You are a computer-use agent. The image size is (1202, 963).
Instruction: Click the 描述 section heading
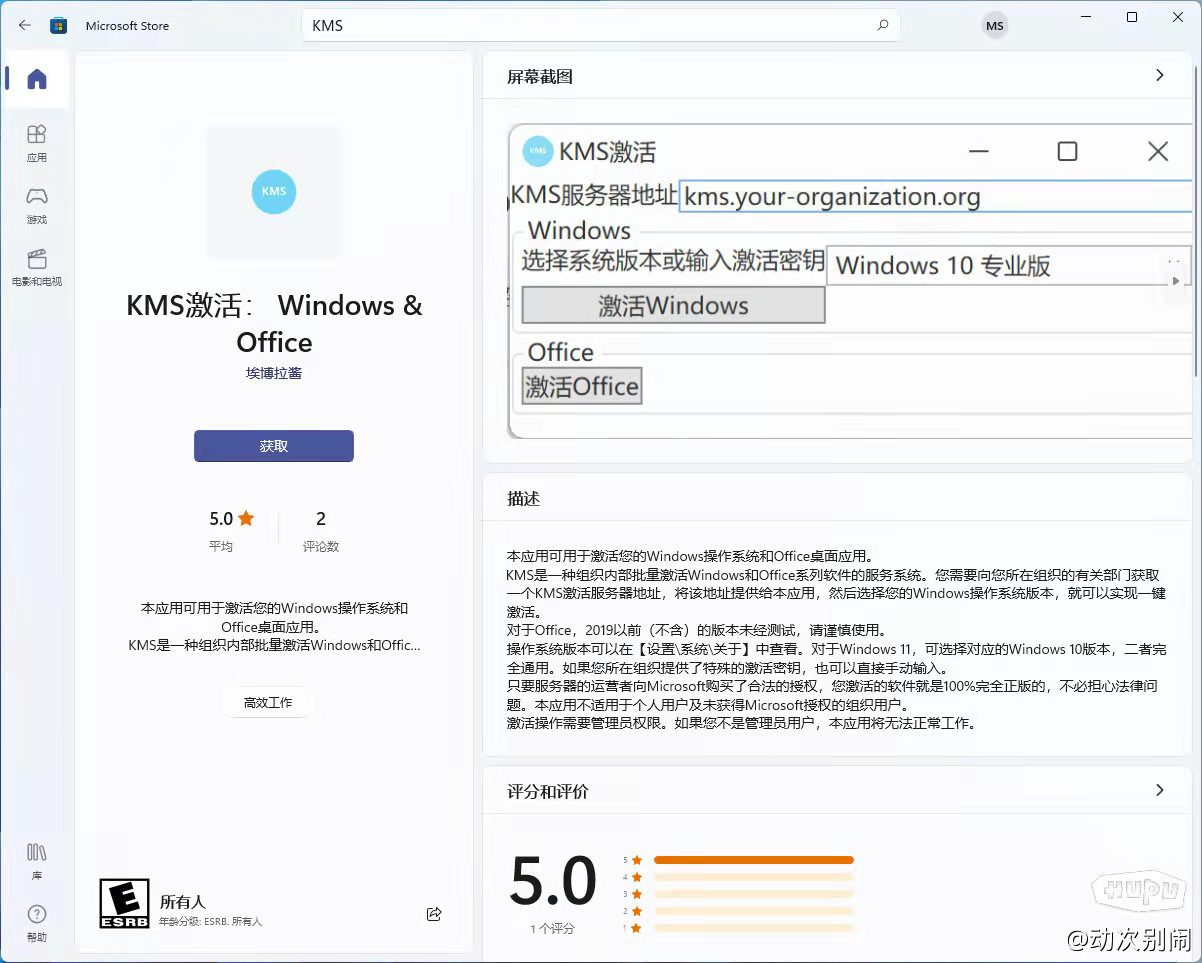click(x=524, y=498)
